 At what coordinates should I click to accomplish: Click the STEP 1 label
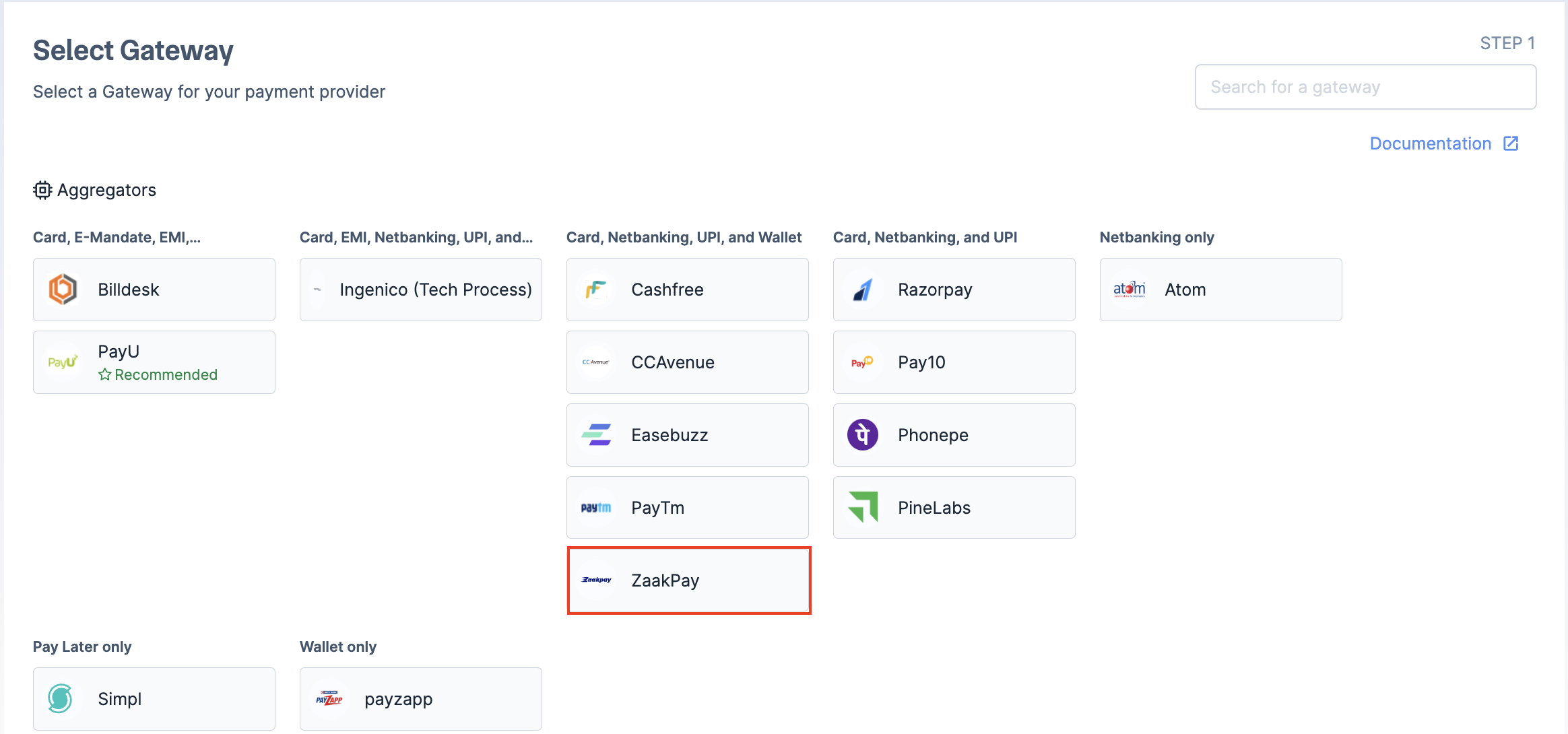pos(1508,43)
